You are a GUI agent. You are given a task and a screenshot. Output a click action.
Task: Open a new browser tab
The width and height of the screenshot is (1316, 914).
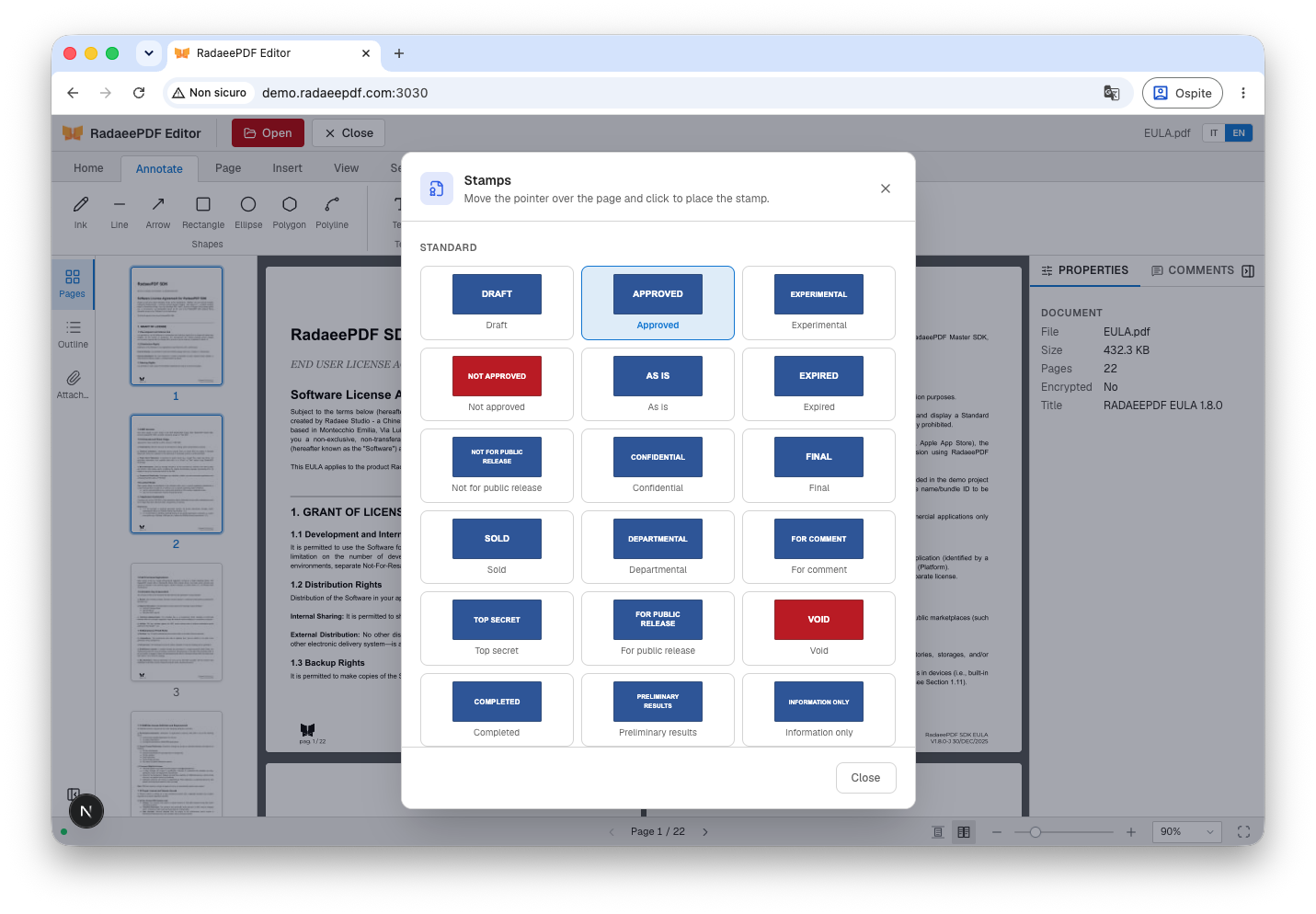pos(399,53)
